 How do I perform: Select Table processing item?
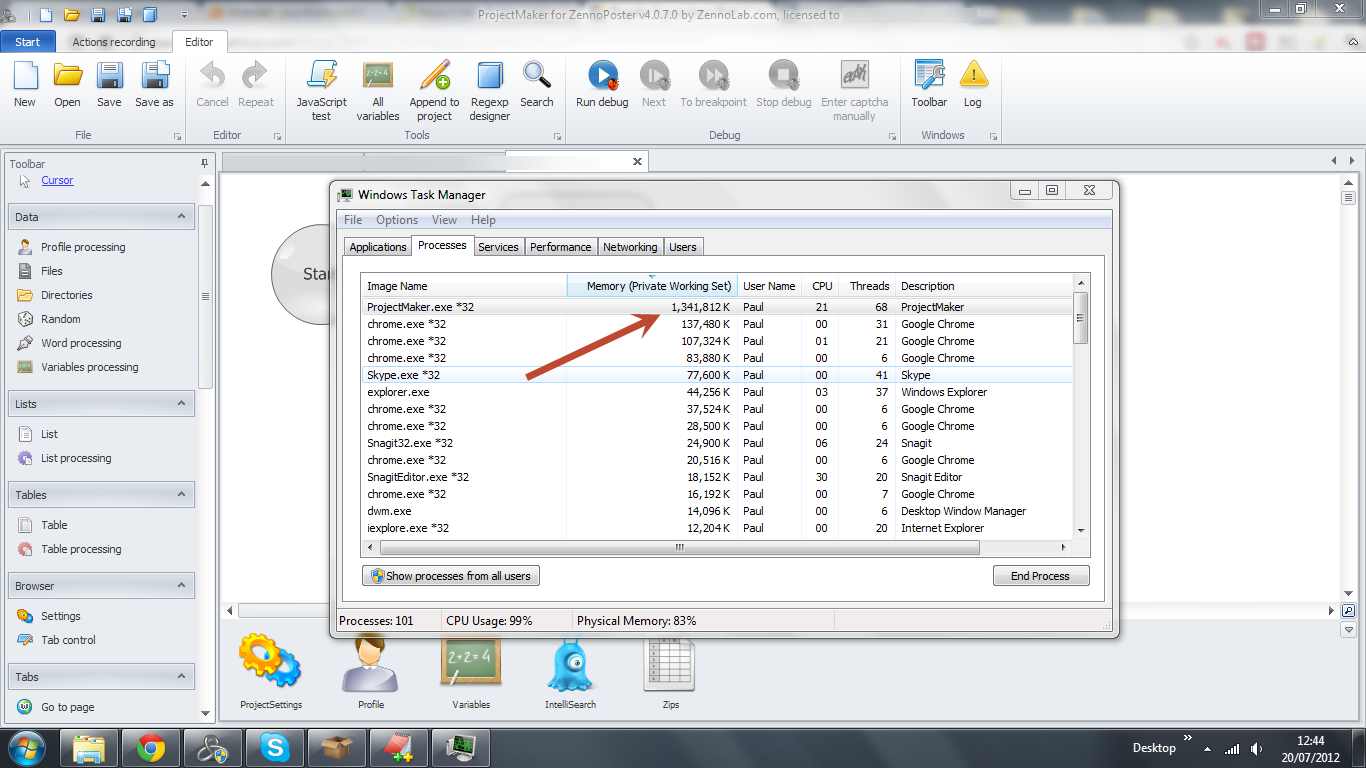click(81, 549)
